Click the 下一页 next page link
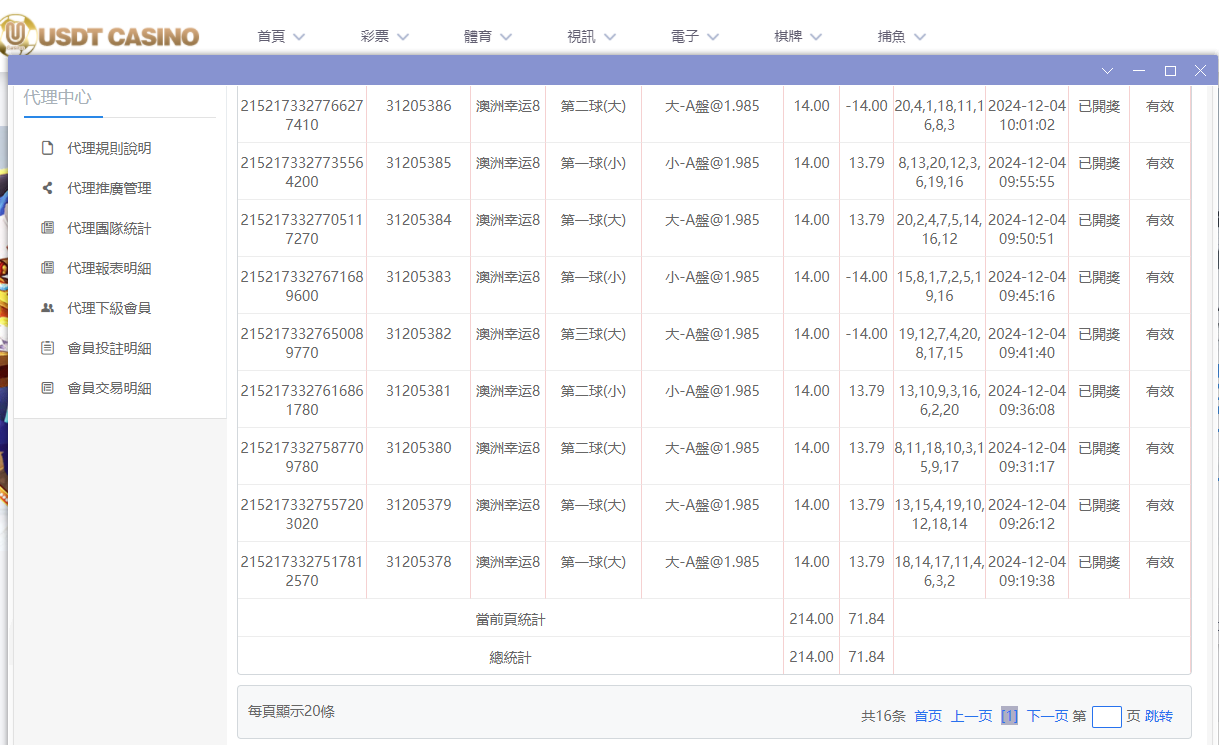This screenshot has width=1219, height=745. pos(1048,716)
